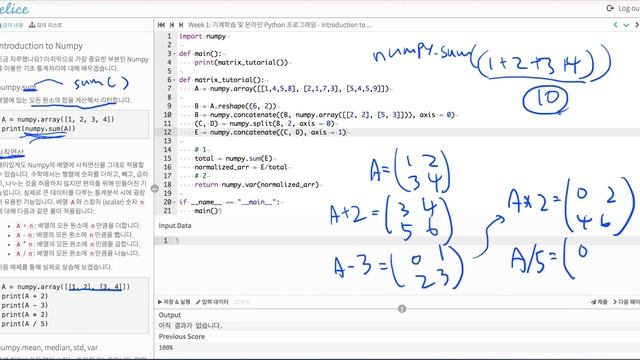Viewport: 640px width, 360px height.
Task: Go to next page icon beside title
Action: 181,25
